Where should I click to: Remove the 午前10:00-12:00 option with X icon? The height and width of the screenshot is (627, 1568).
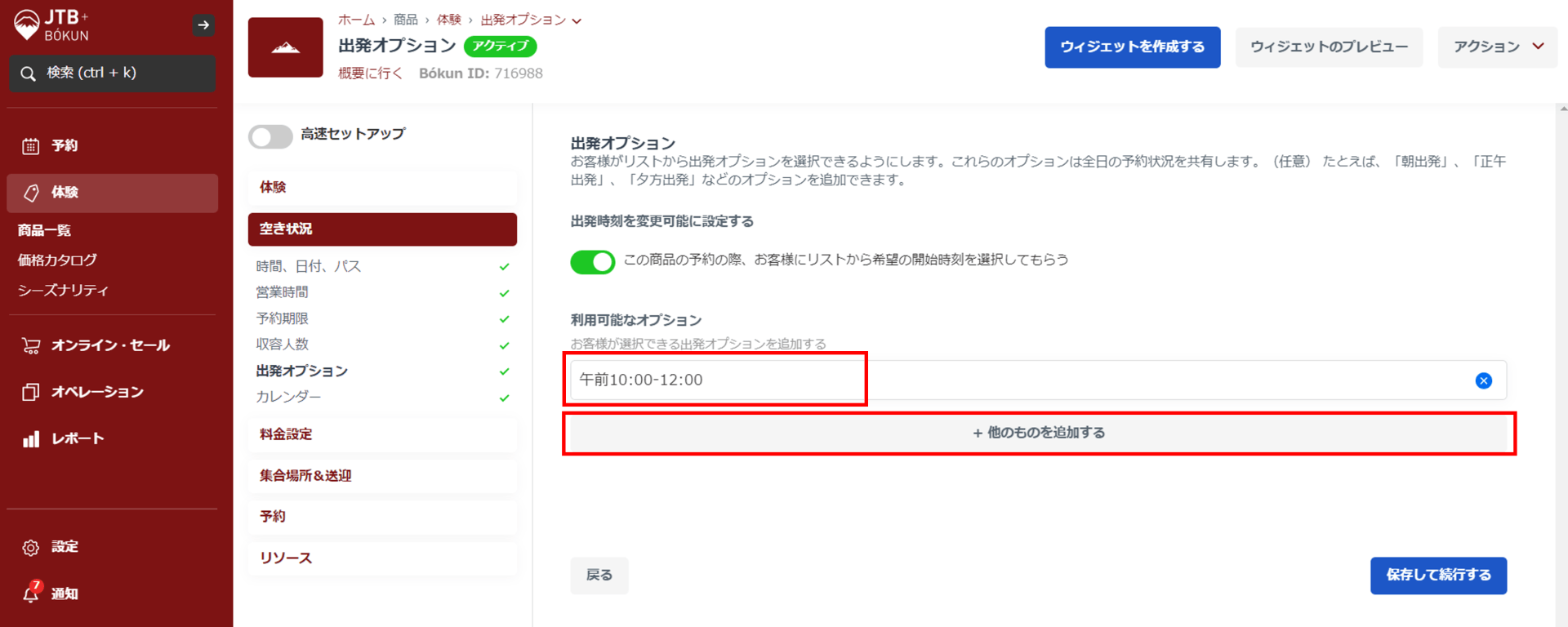[1483, 380]
